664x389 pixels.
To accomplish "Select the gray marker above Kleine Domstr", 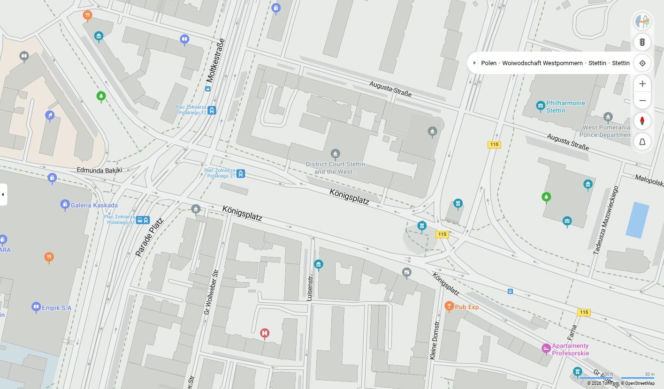I will (x=407, y=273).
